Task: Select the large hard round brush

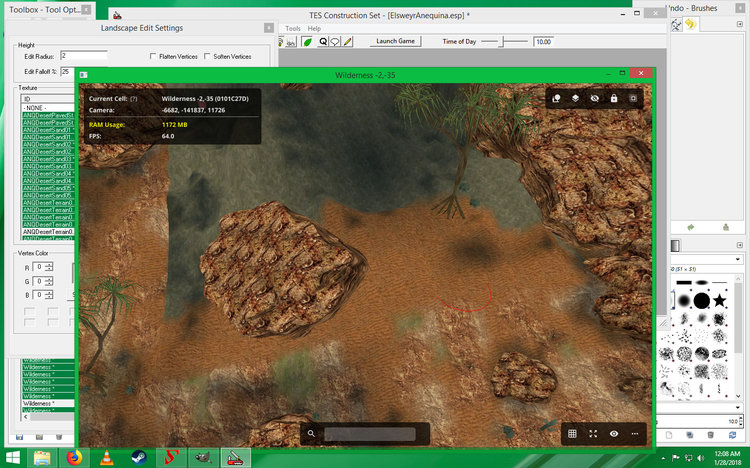Action: [702, 301]
